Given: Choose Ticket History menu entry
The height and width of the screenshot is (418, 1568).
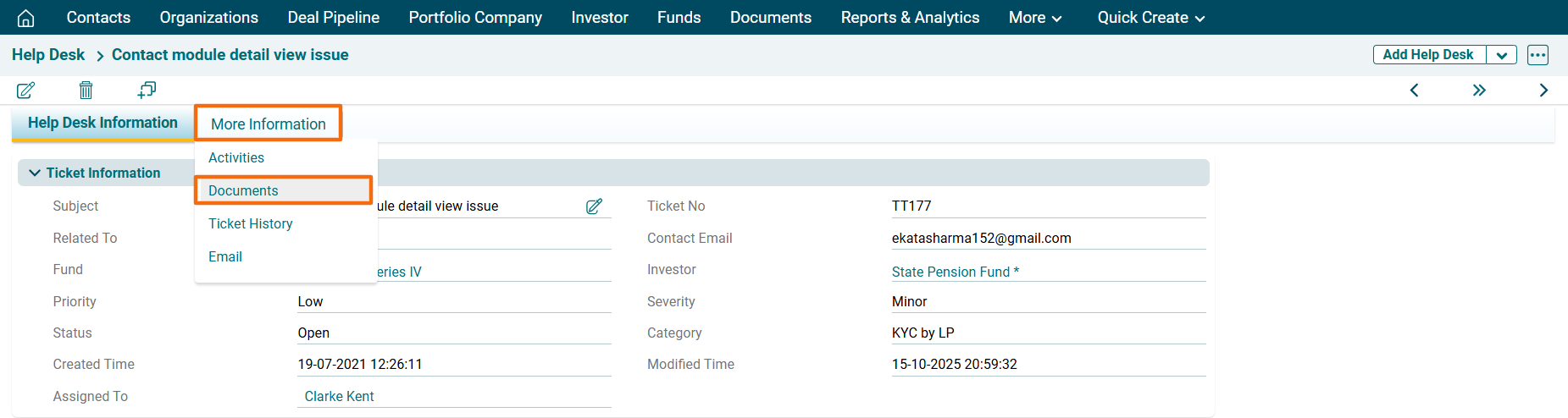Looking at the screenshot, I should point(251,223).
